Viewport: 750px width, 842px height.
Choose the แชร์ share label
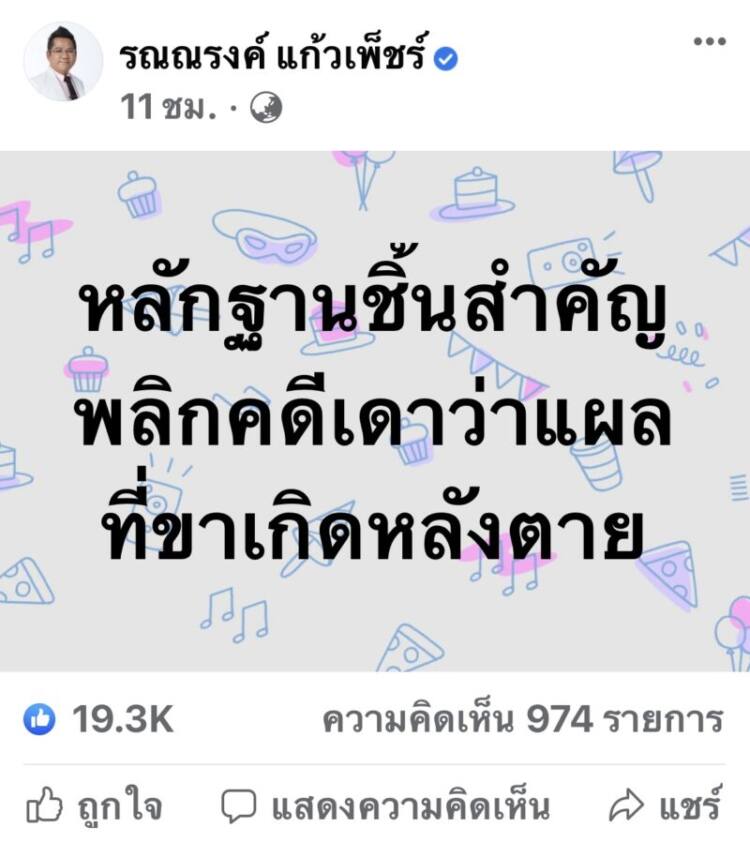pyautogui.click(x=690, y=803)
